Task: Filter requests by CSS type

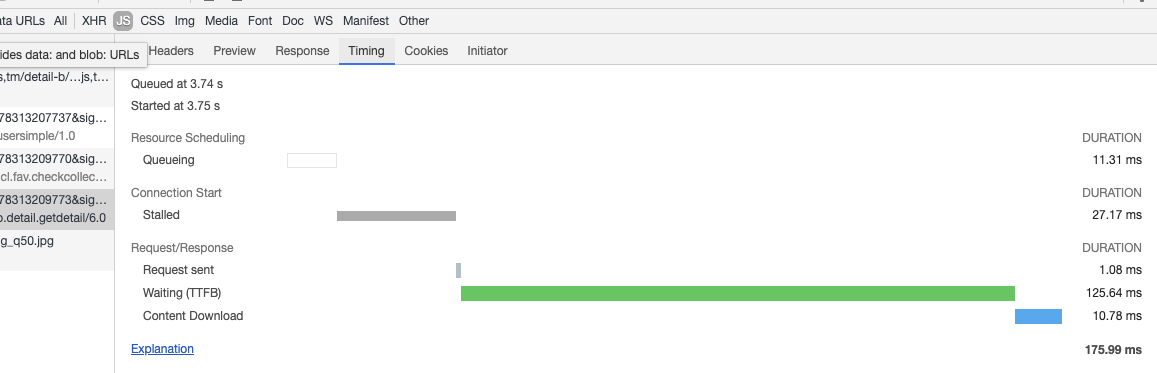Action: (152, 21)
